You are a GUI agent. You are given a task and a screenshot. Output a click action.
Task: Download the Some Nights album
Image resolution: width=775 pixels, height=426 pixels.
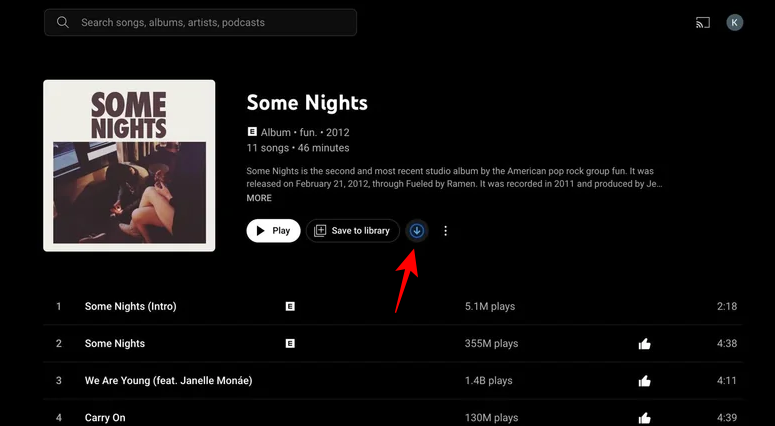pos(417,231)
